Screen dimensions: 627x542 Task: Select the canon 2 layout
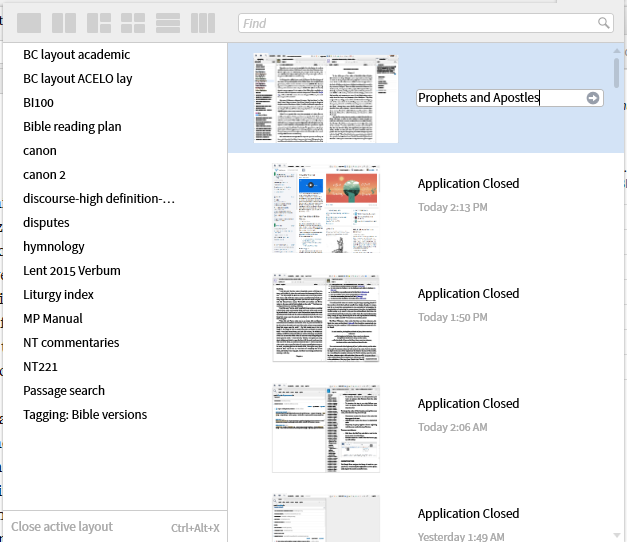coord(44,175)
